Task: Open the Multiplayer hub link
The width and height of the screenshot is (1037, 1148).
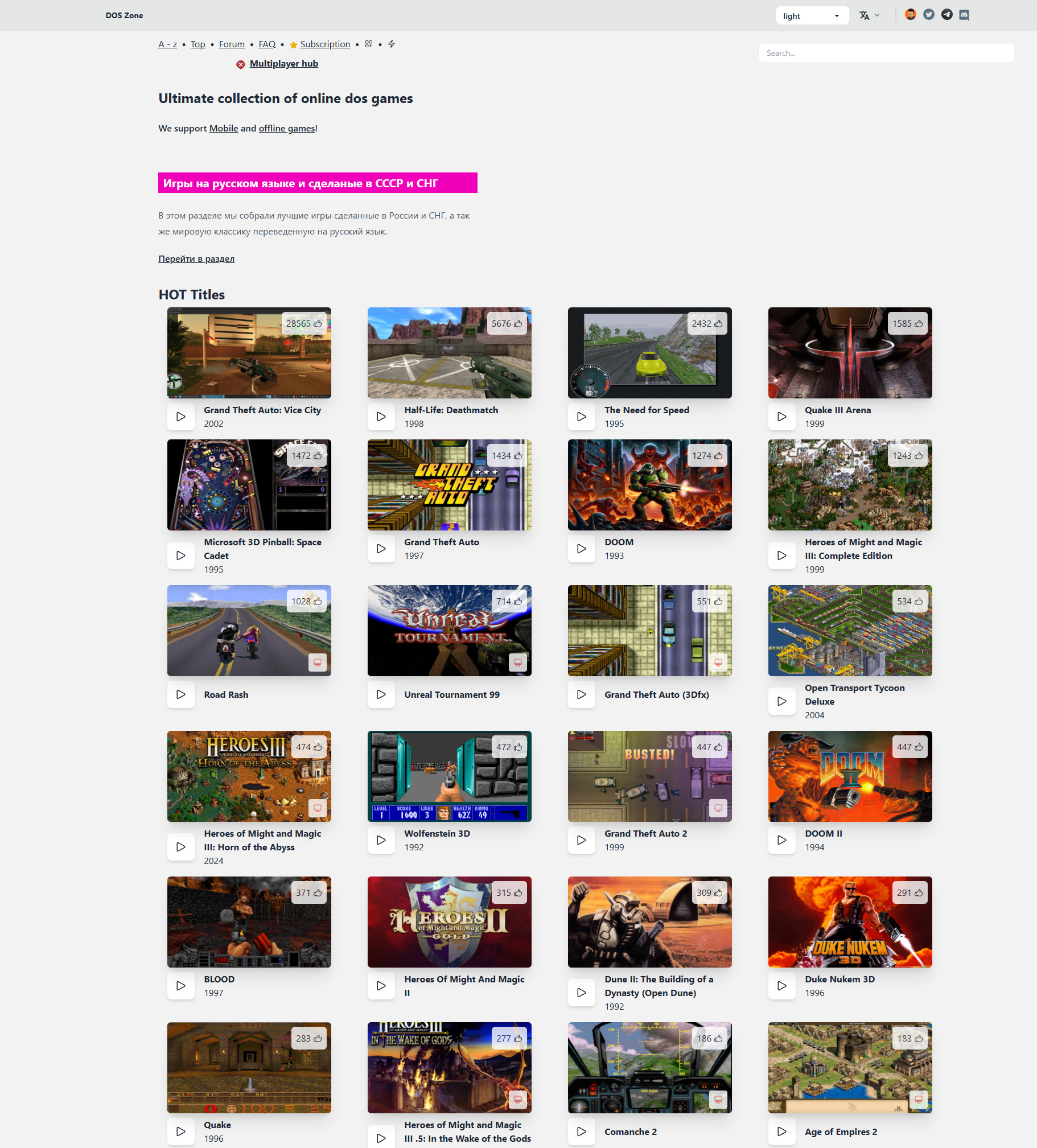Action: click(283, 64)
